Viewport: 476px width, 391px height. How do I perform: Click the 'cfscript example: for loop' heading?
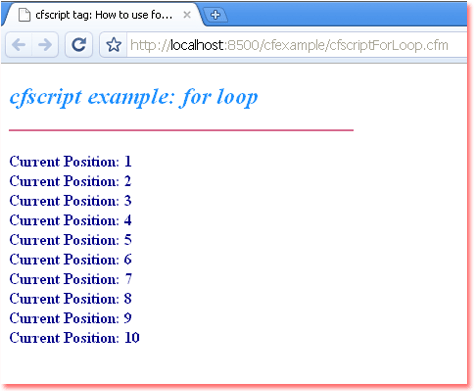tap(134, 97)
